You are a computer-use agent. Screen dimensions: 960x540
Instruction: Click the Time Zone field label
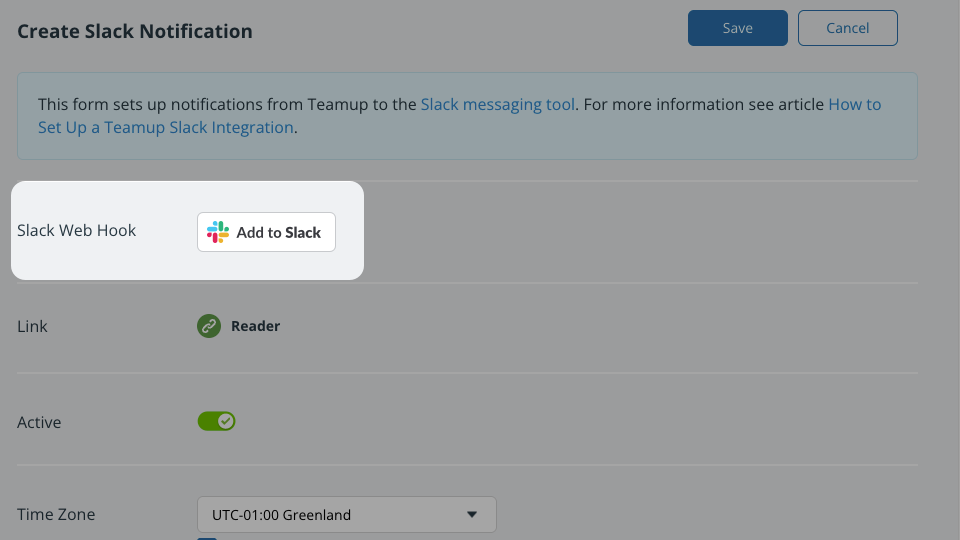coord(56,514)
